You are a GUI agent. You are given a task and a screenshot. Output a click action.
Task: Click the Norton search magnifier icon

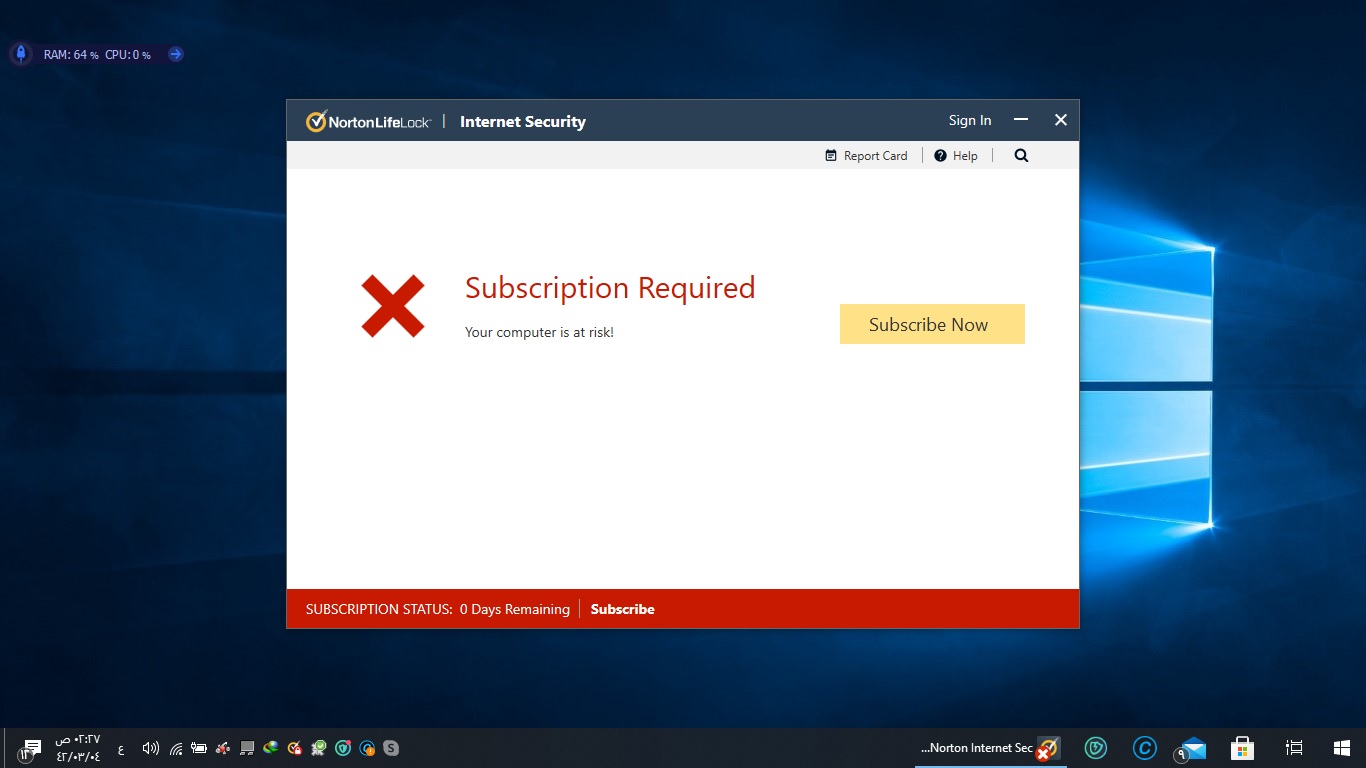click(1021, 155)
